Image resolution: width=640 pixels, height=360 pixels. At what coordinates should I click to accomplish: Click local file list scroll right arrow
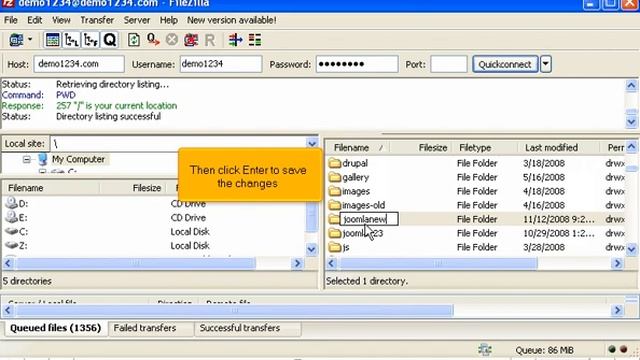(x=298, y=263)
